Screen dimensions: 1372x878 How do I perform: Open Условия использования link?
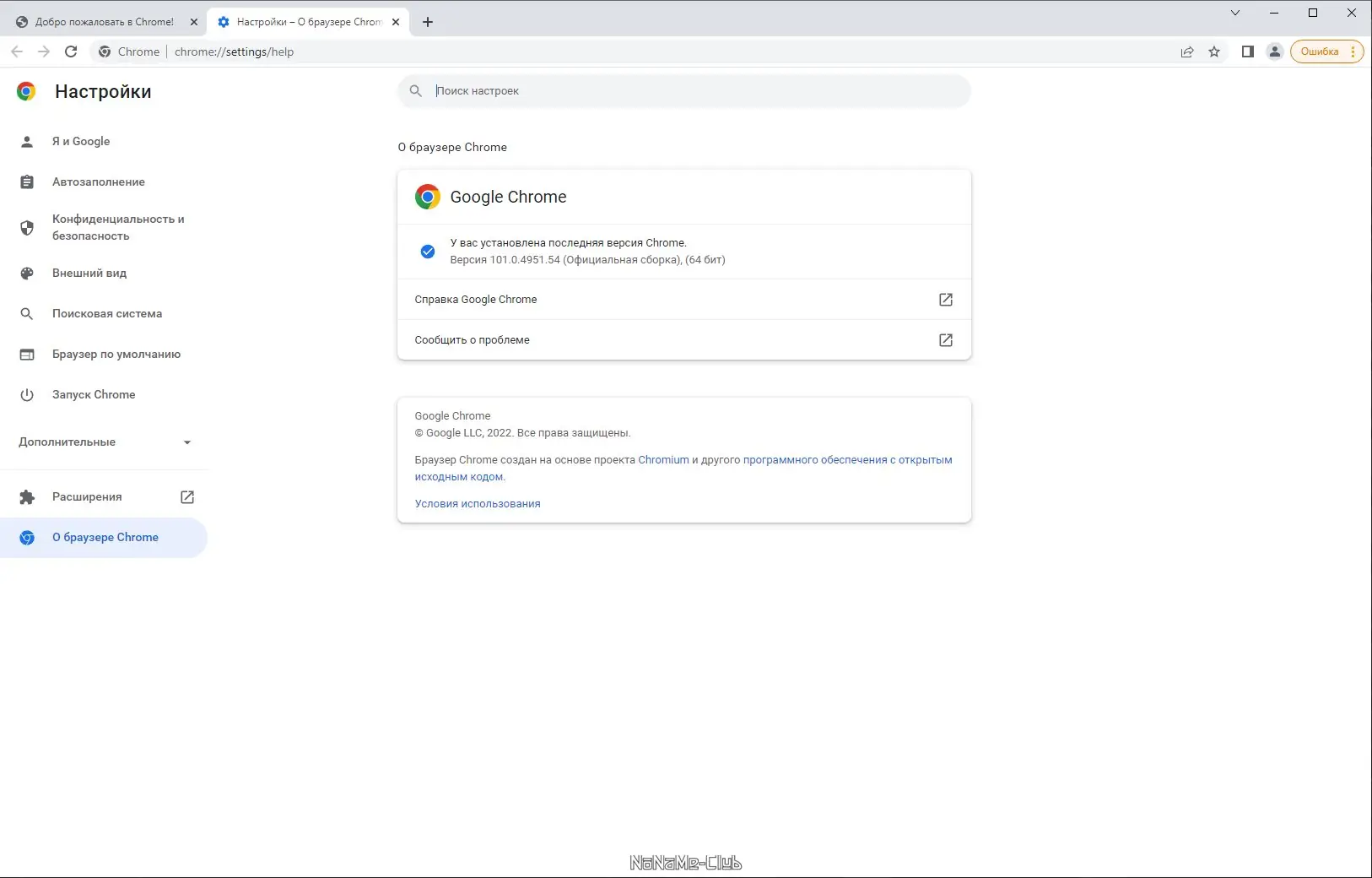coord(478,504)
